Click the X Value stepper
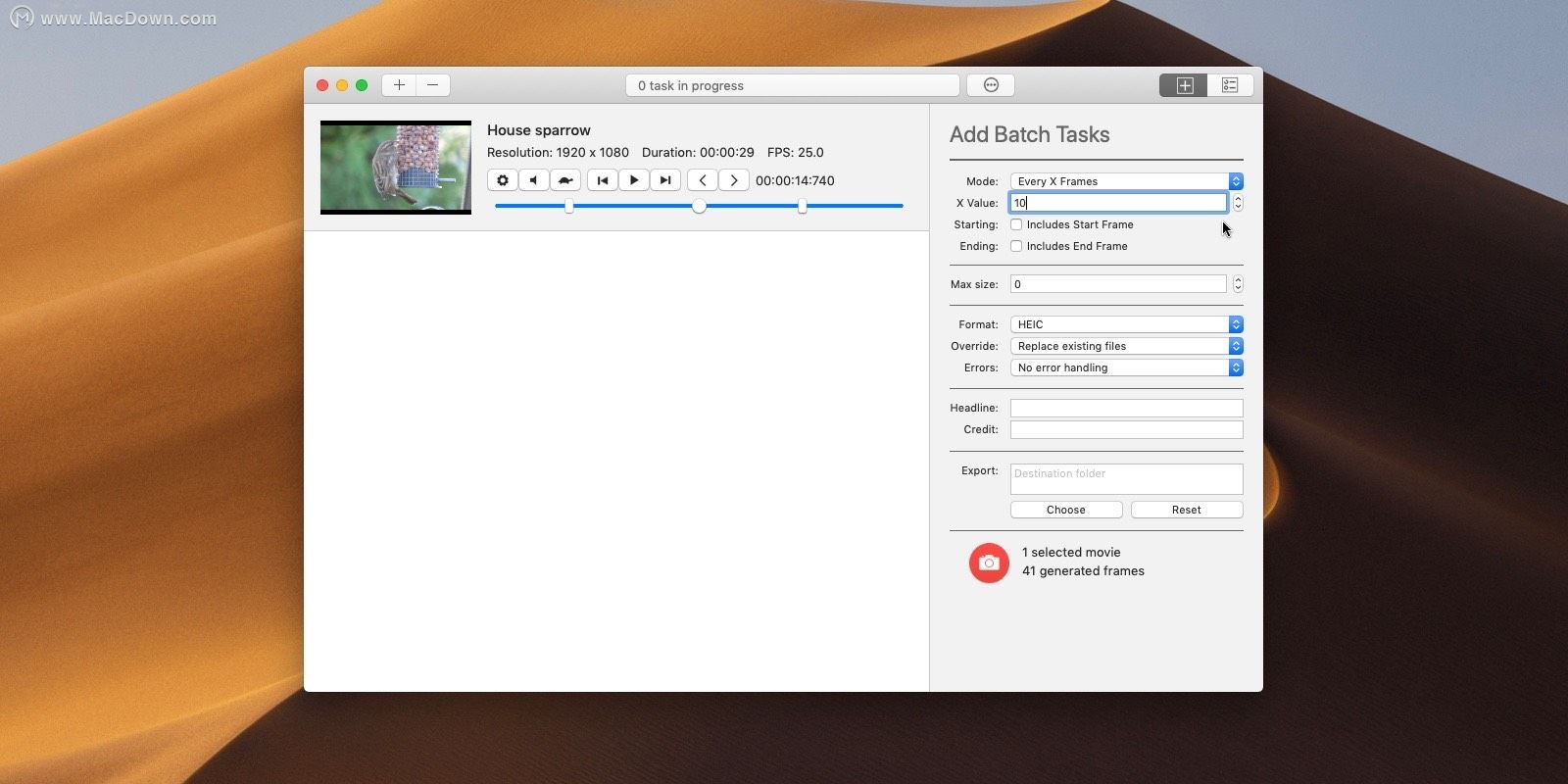1568x784 pixels. click(1238, 203)
